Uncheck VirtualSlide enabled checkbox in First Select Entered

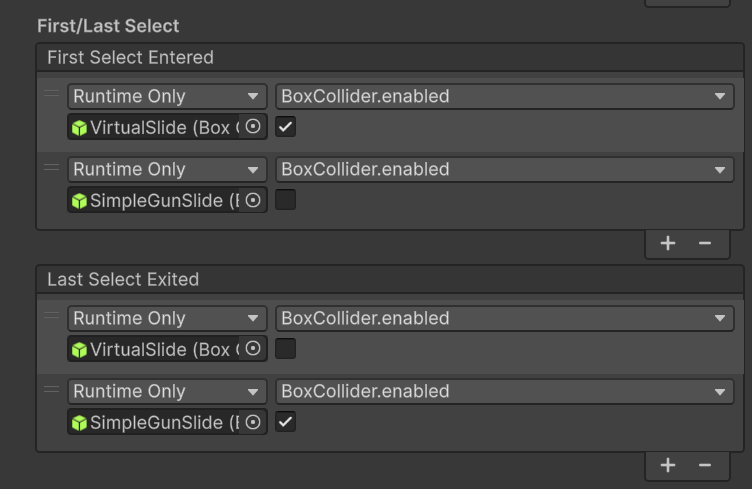286,127
